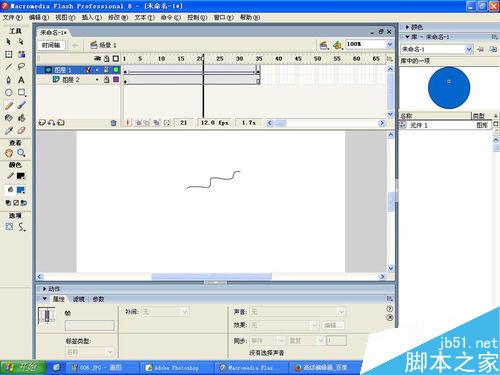
Task: Click the Start button on taskbar
Action: [x=23, y=368]
